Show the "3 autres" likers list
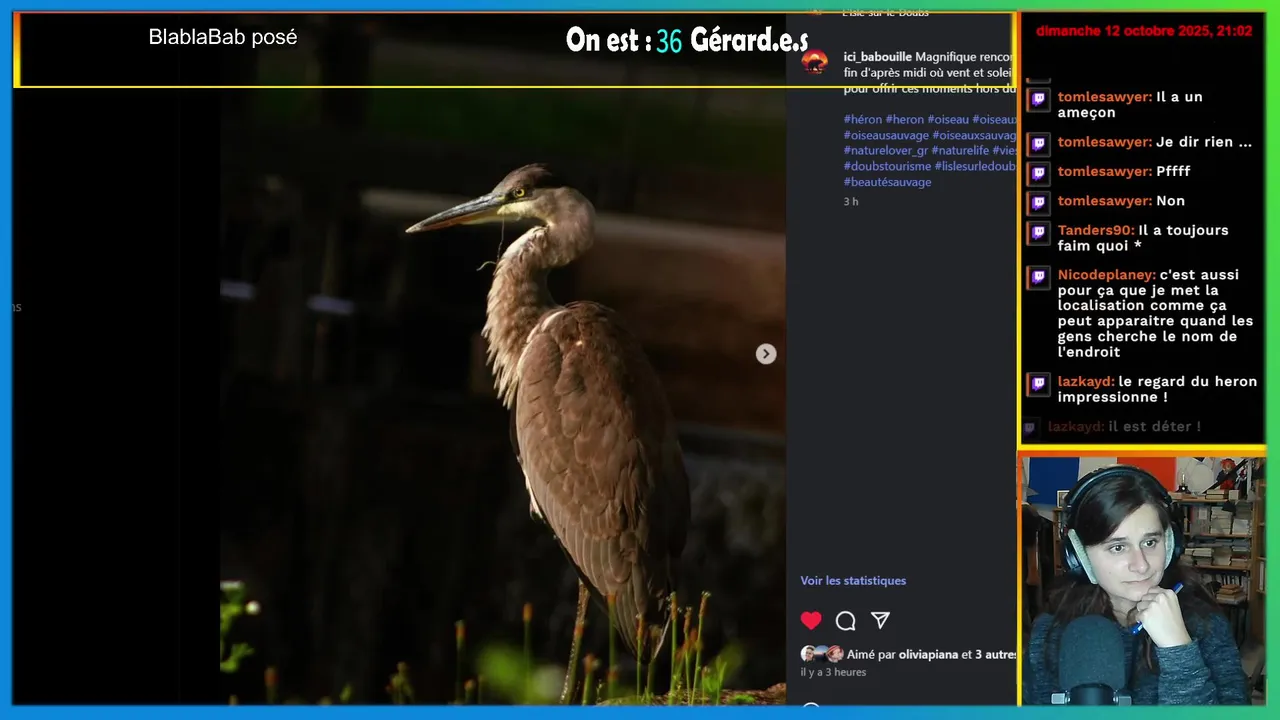The image size is (1280, 720). tap(995, 655)
